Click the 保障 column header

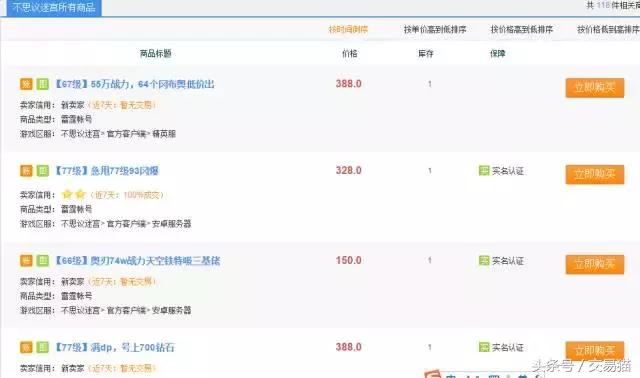(498, 53)
